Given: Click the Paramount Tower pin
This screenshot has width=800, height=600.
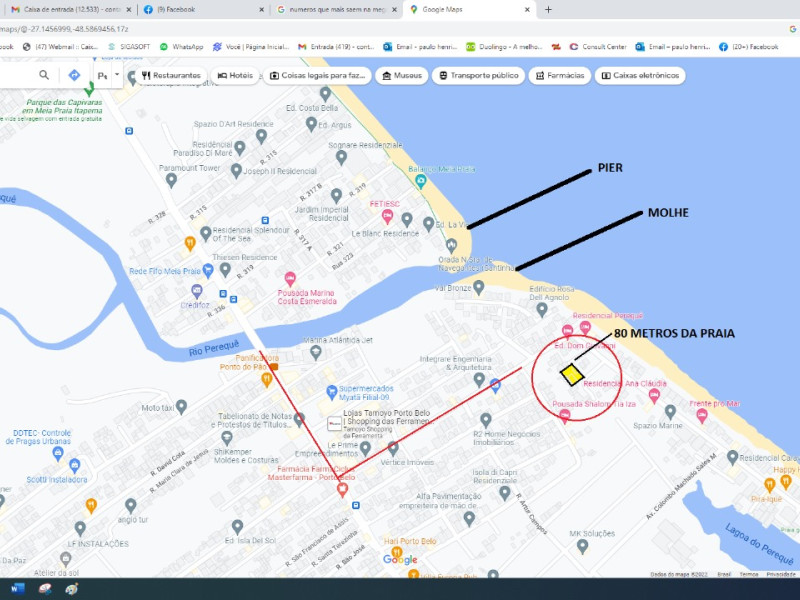Looking at the screenshot, I should coord(171,180).
